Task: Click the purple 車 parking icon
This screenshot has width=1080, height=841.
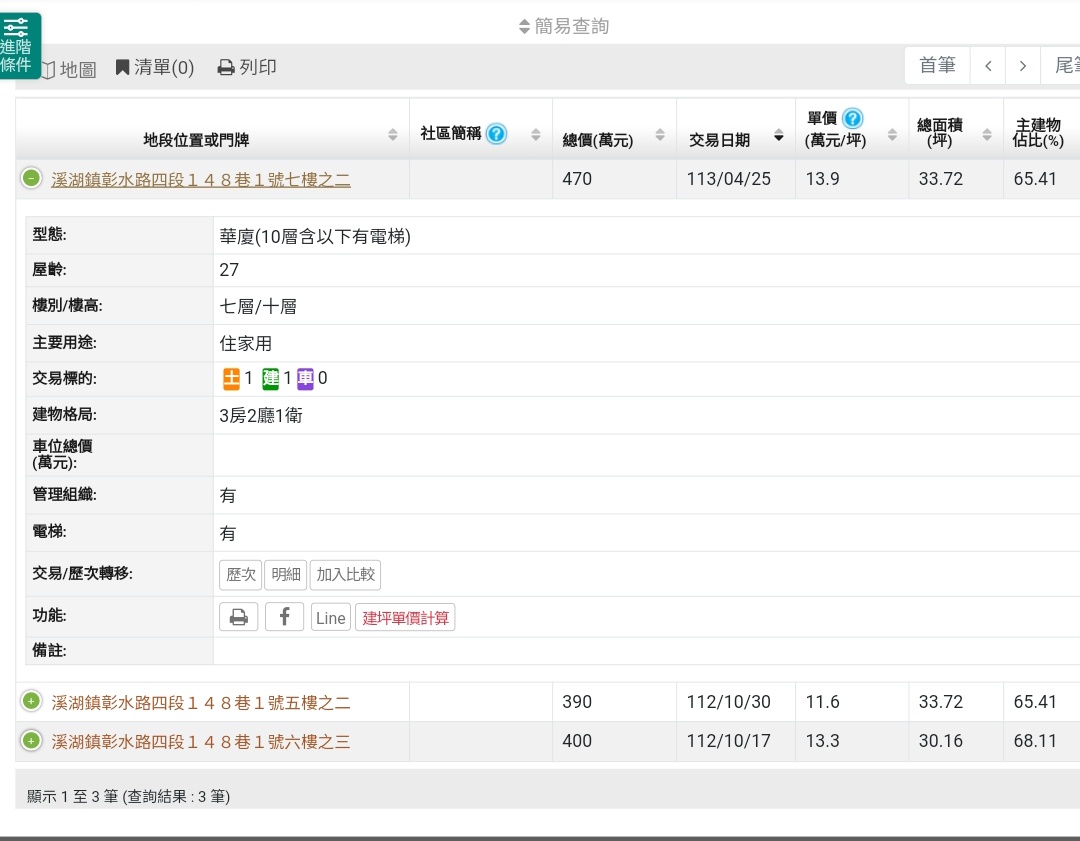Action: pos(305,378)
